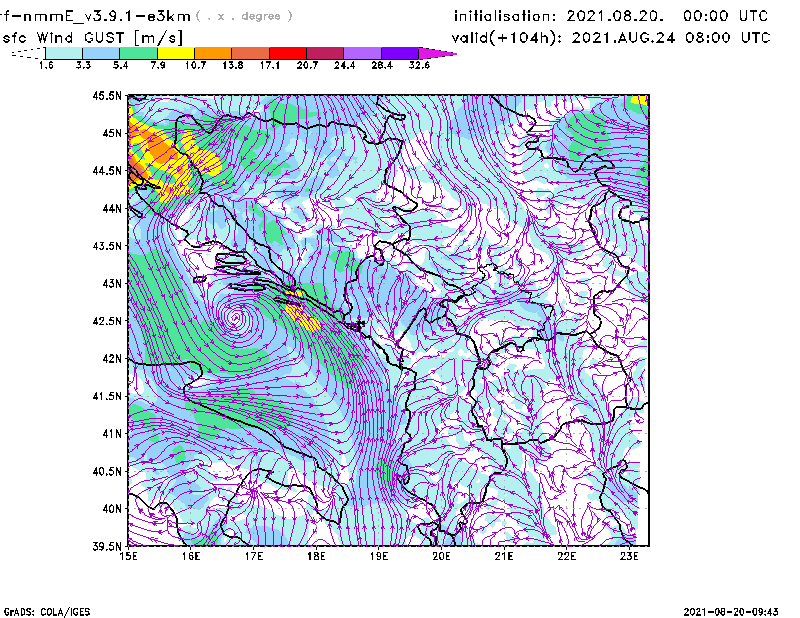Screen dimensions: 800x618
Task: Click the '39.5N' latitude label
Action: (108, 547)
